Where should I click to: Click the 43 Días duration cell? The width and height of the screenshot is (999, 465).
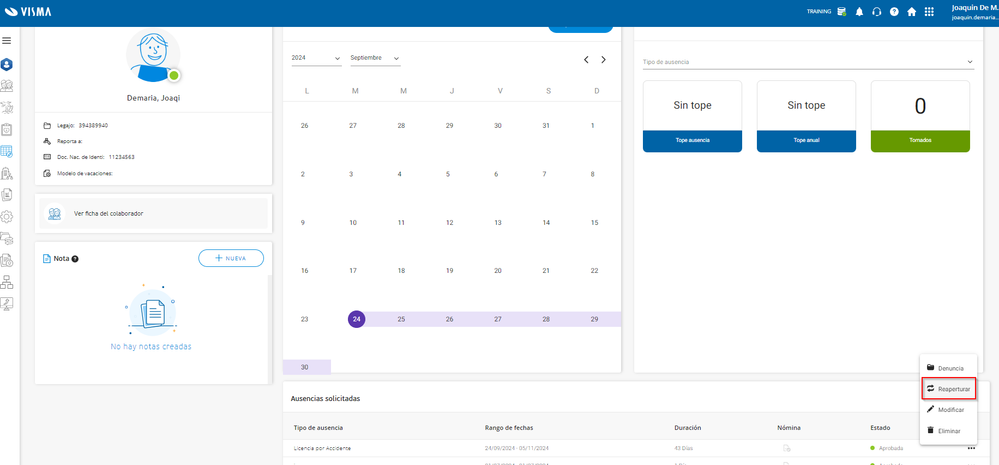683,448
